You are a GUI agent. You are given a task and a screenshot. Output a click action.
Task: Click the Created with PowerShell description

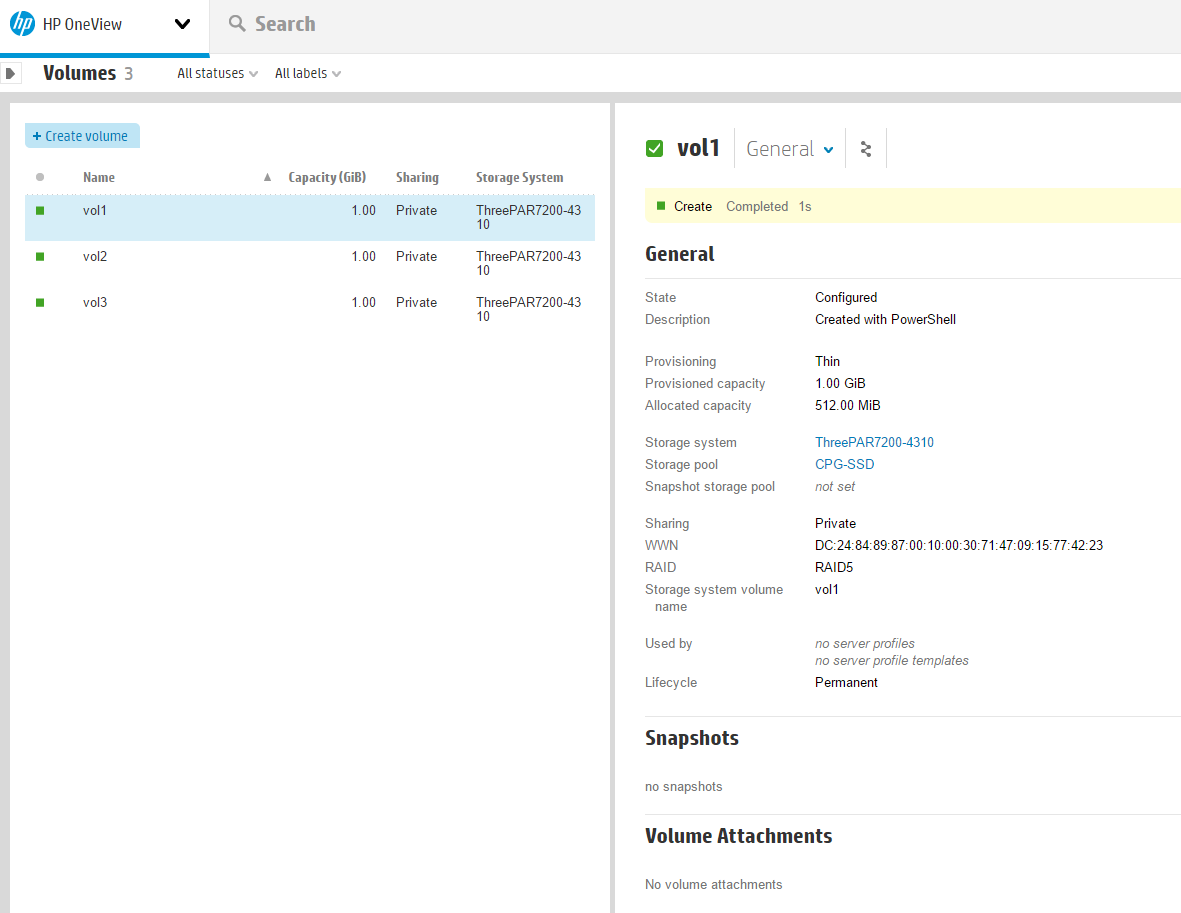885,319
